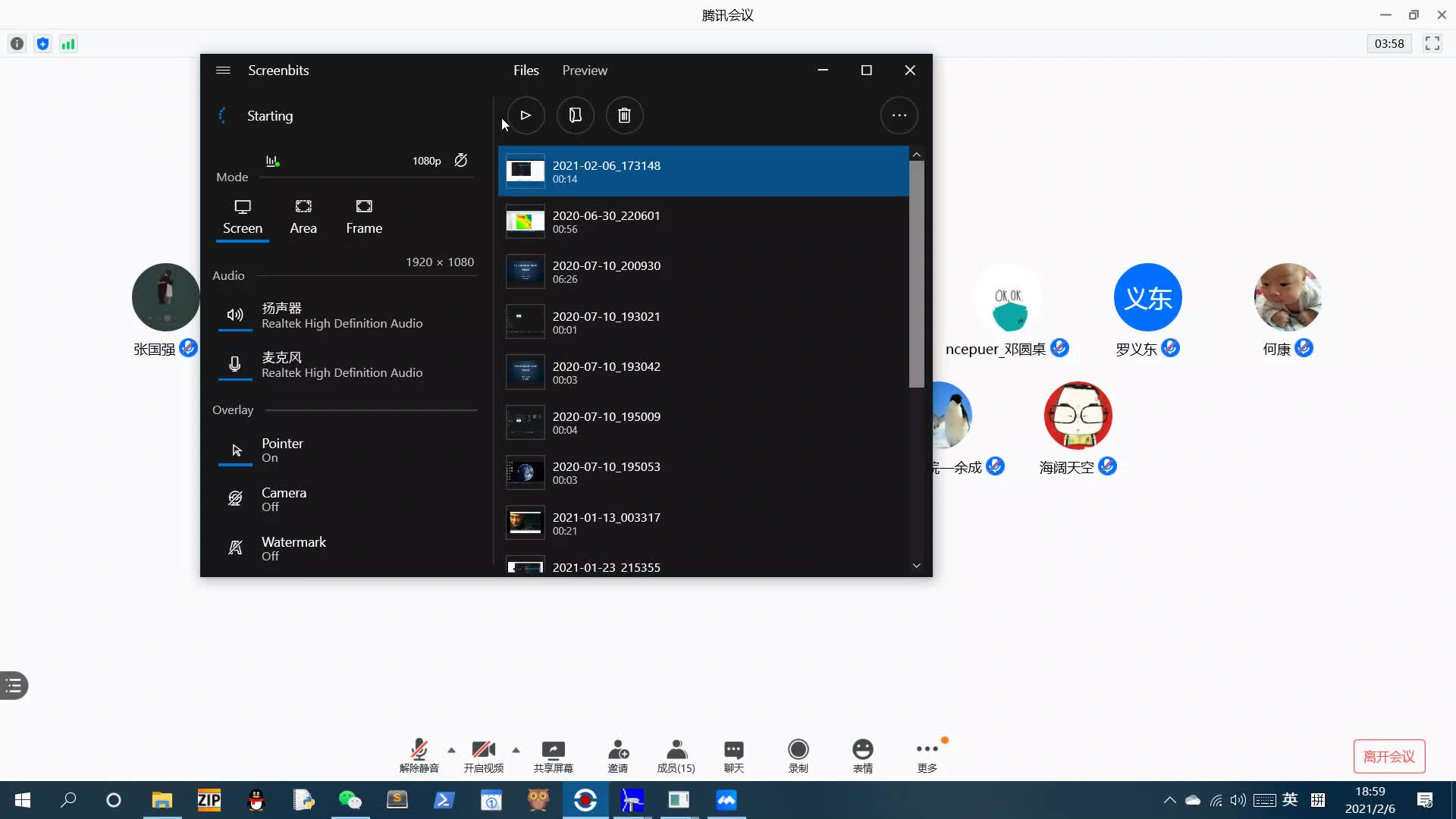
Task: Click 共享屏幕 button in taskbar
Action: point(555,755)
